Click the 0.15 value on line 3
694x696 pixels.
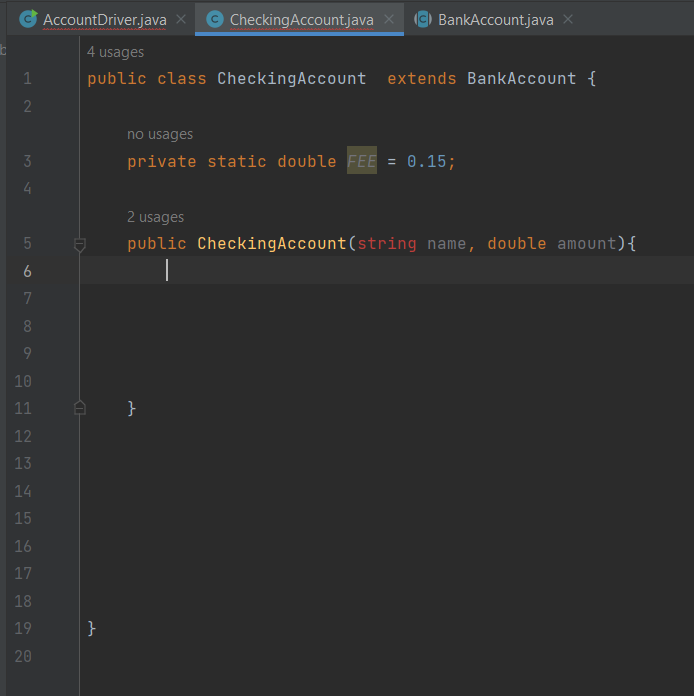[x=426, y=162]
